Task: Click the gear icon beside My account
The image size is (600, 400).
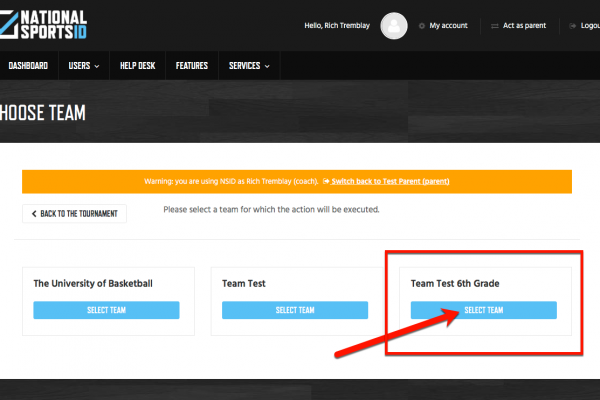Action: tap(422, 26)
